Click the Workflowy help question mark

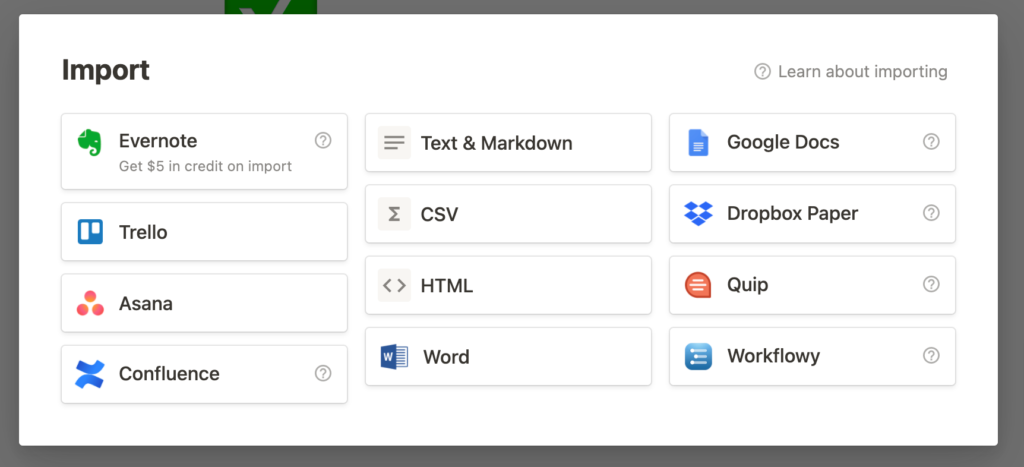(x=931, y=355)
